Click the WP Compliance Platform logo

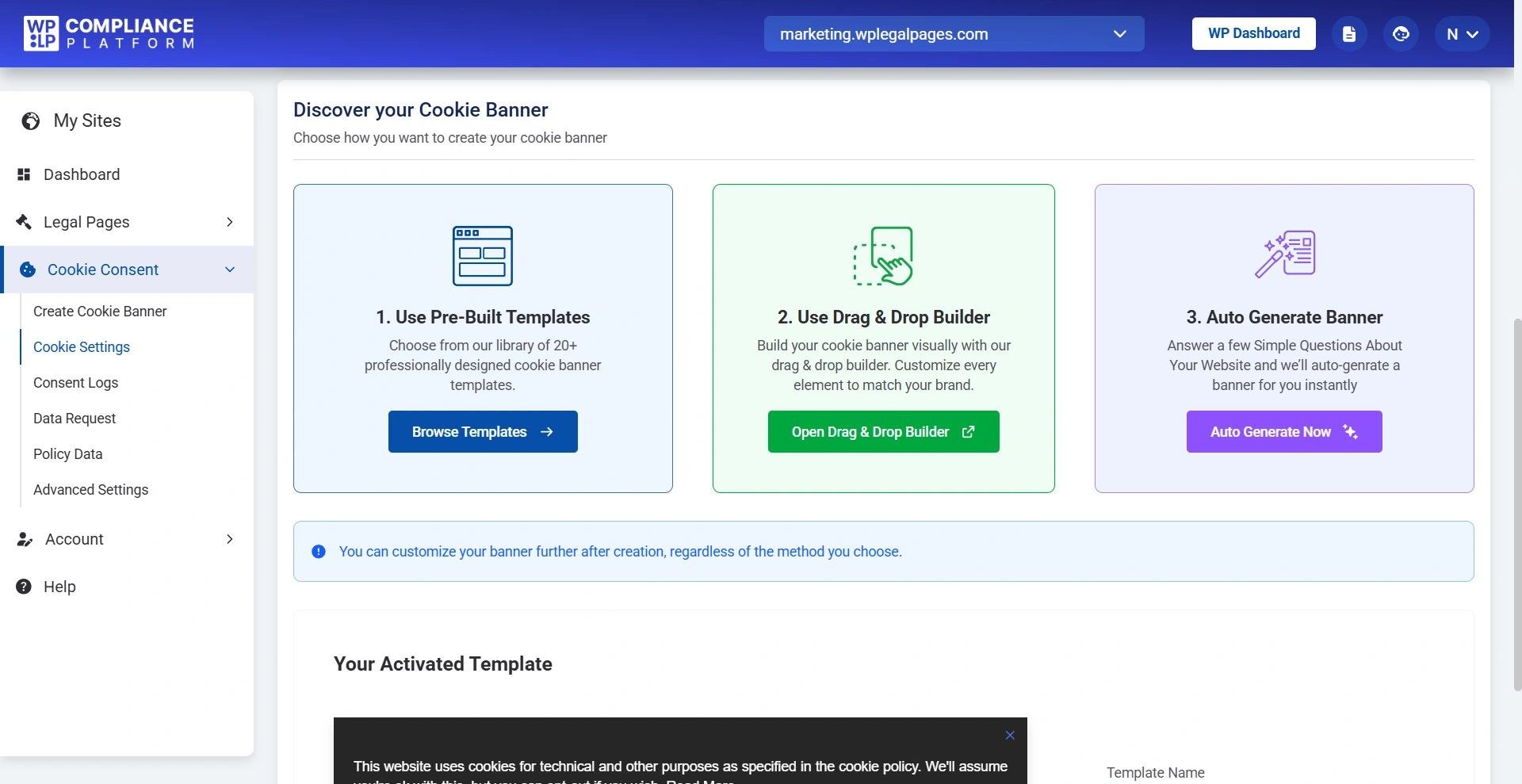click(x=109, y=33)
